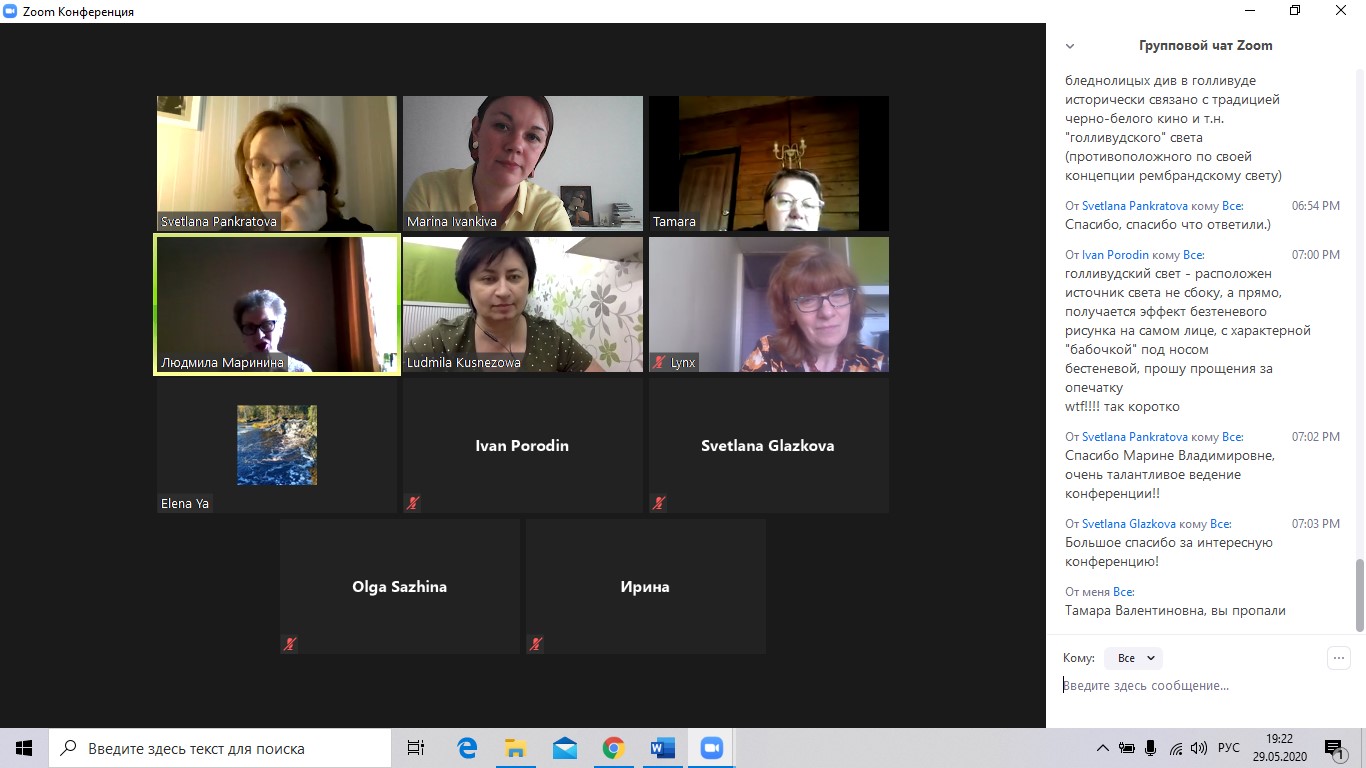Click Svetlana Glazkova sender name in chat
Screen dimensions: 1366x768
tap(1129, 524)
